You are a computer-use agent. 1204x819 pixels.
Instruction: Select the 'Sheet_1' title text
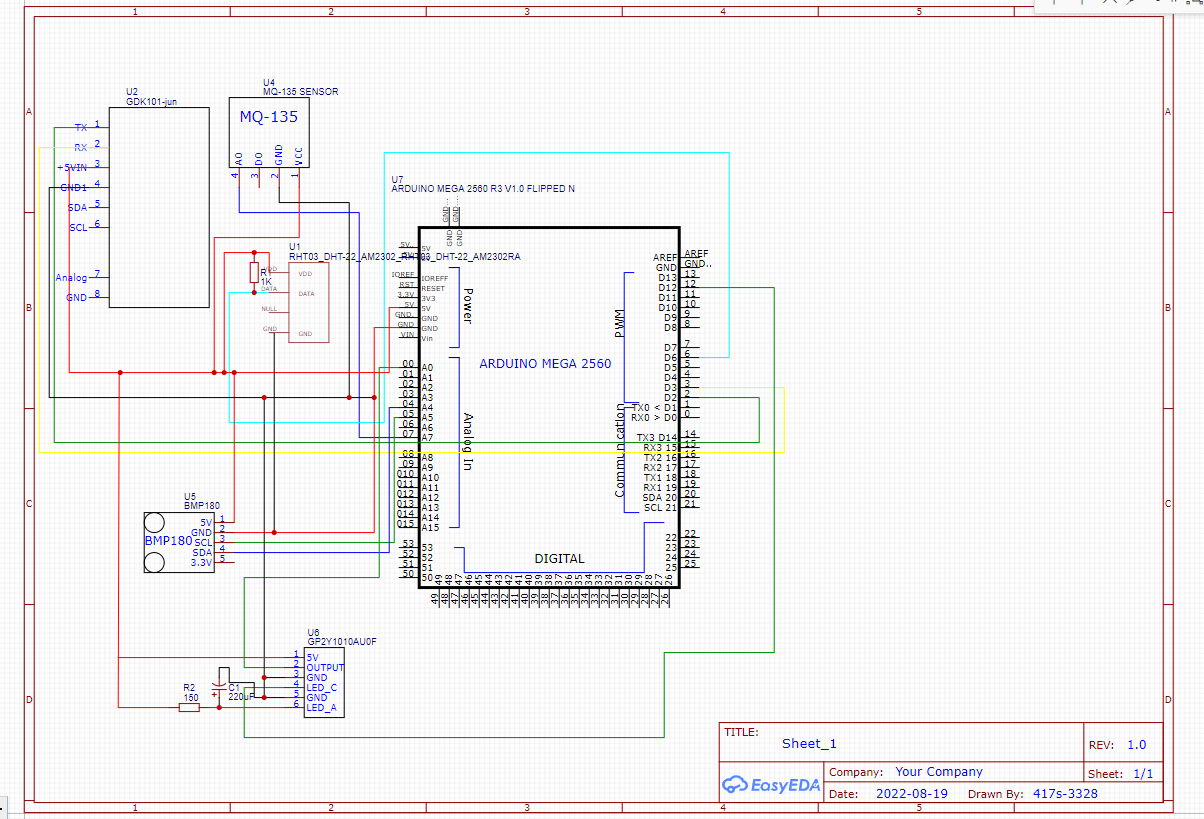(809, 743)
